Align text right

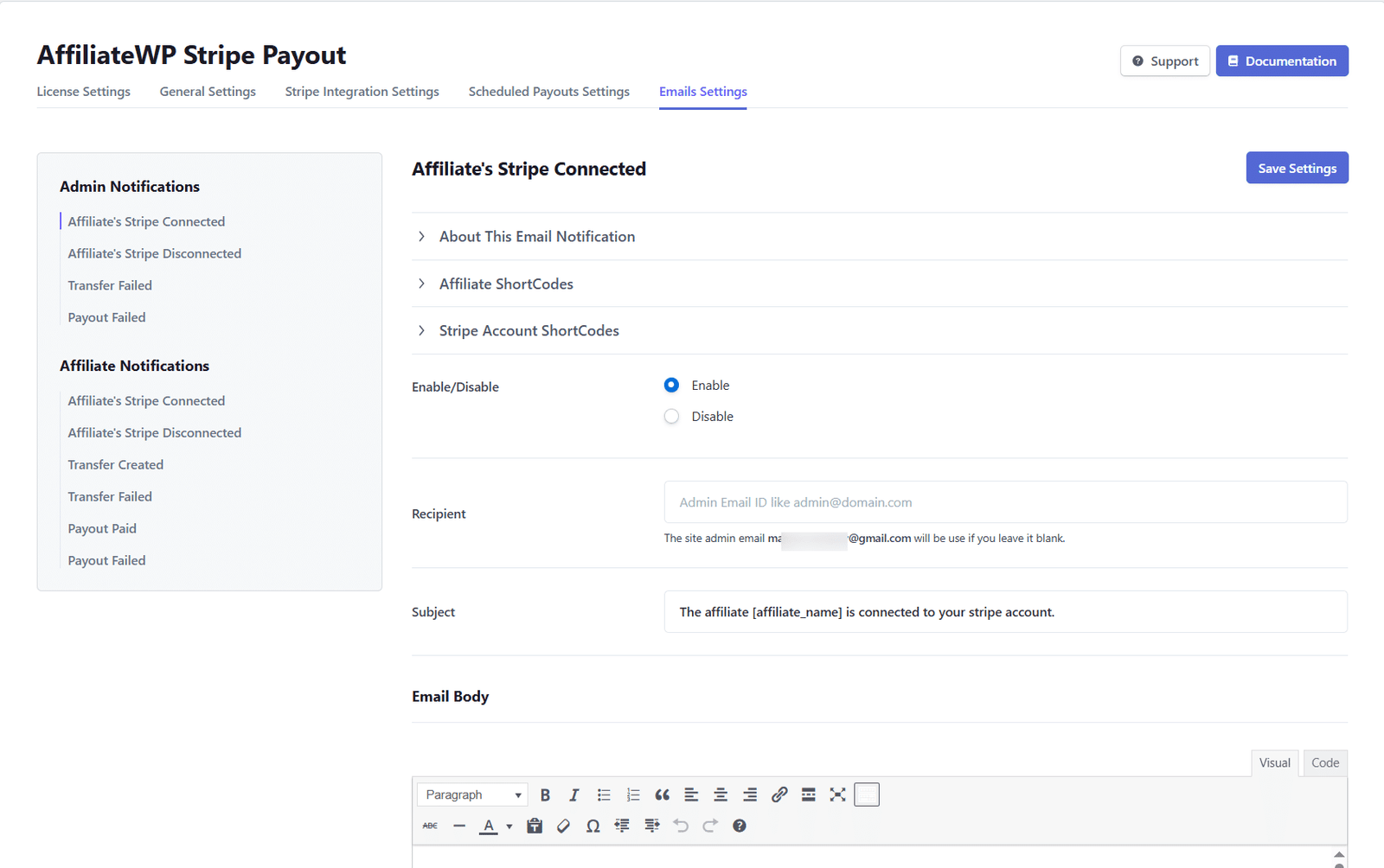(750, 795)
